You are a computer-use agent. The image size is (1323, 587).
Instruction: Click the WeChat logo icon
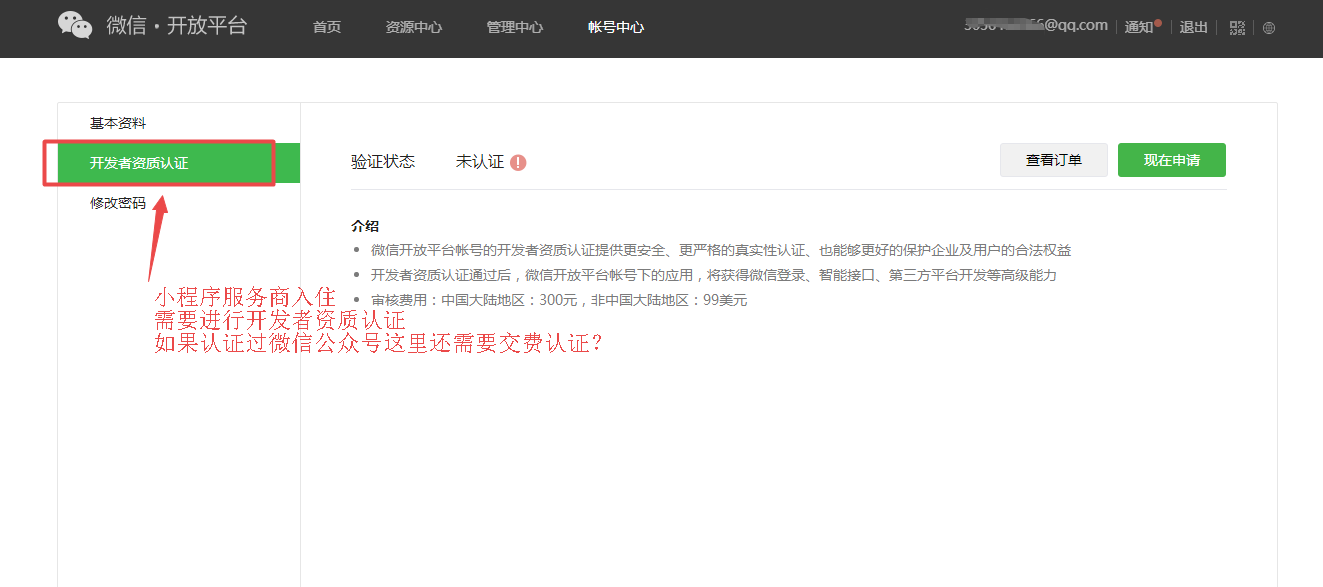pyautogui.click(x=75, y=26)
